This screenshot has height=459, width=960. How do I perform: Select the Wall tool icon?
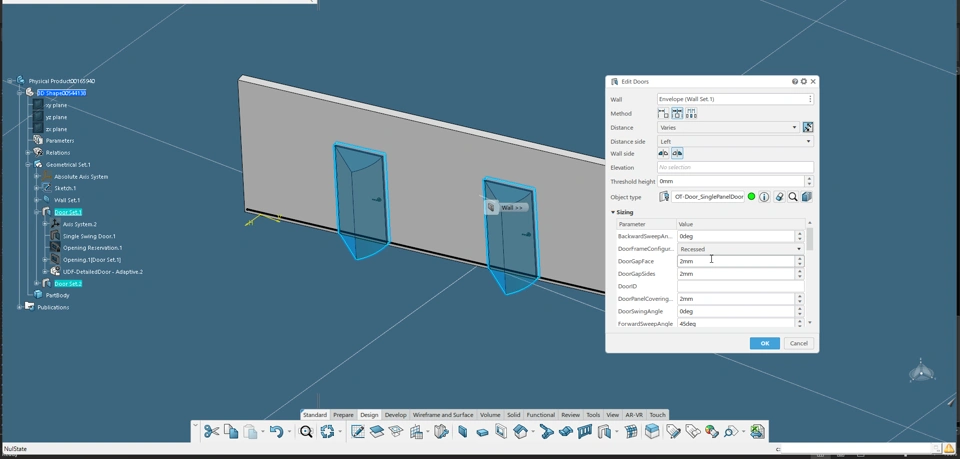tap(463, 432)
